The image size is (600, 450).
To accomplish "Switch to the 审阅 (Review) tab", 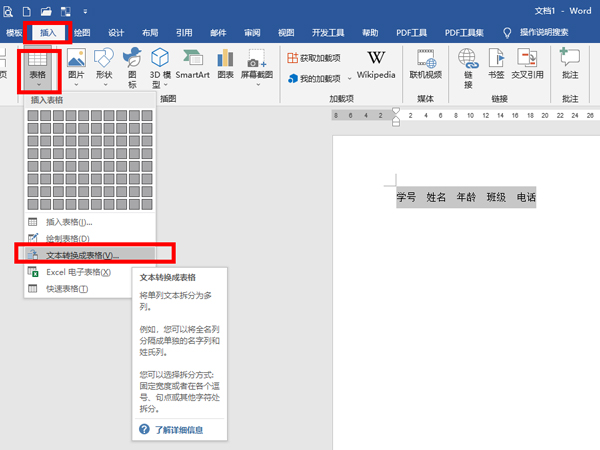I will [x=251, y=32].
